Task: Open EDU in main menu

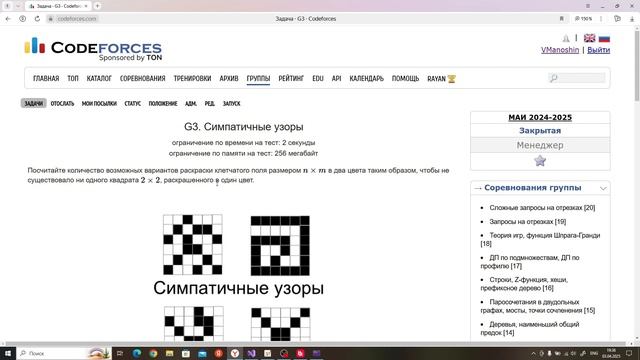Action: pyautogui.click(x=318, y=78)
